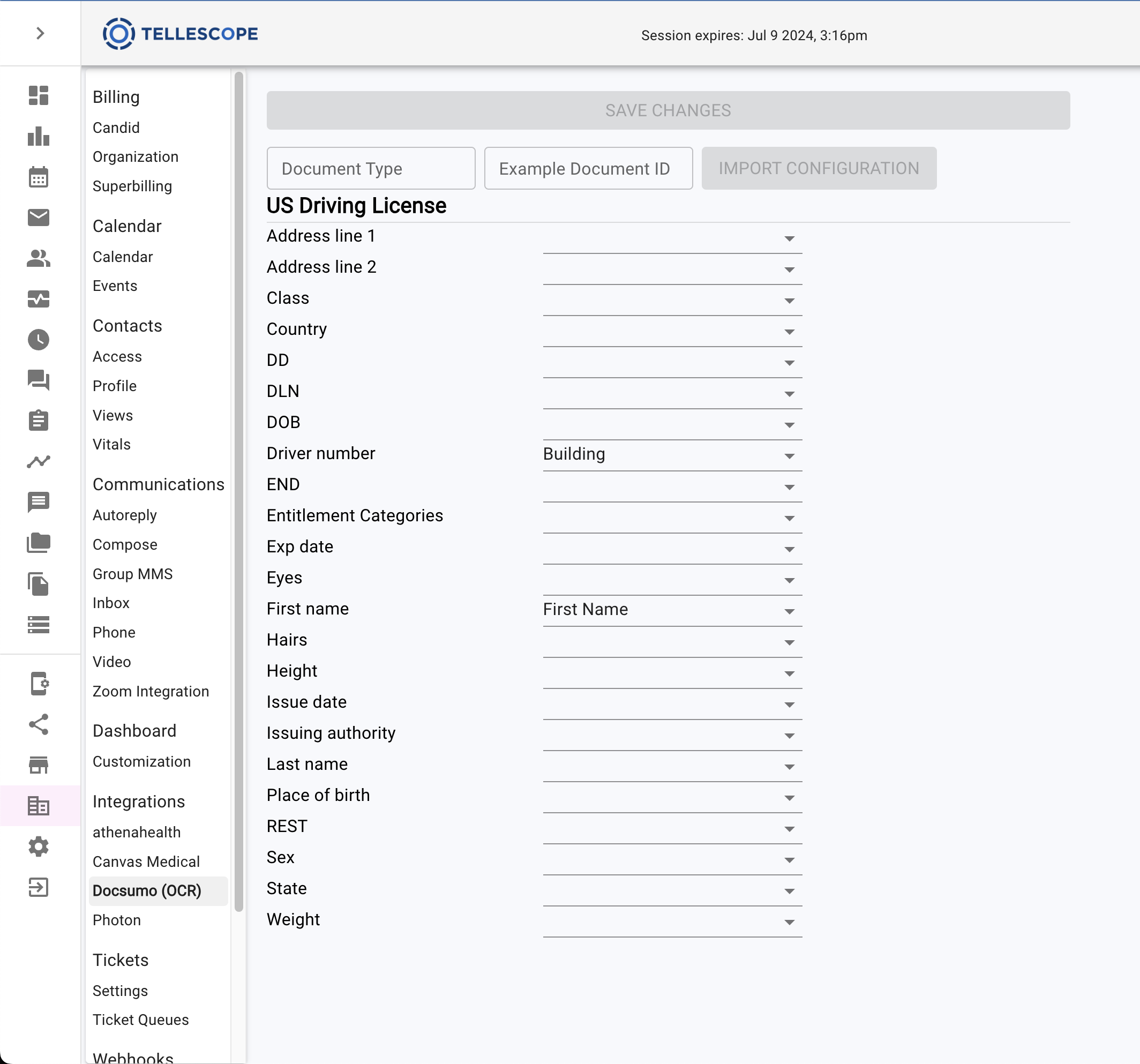Open Events under Calendar section
1140x1064 pixels.
(115, 286)
